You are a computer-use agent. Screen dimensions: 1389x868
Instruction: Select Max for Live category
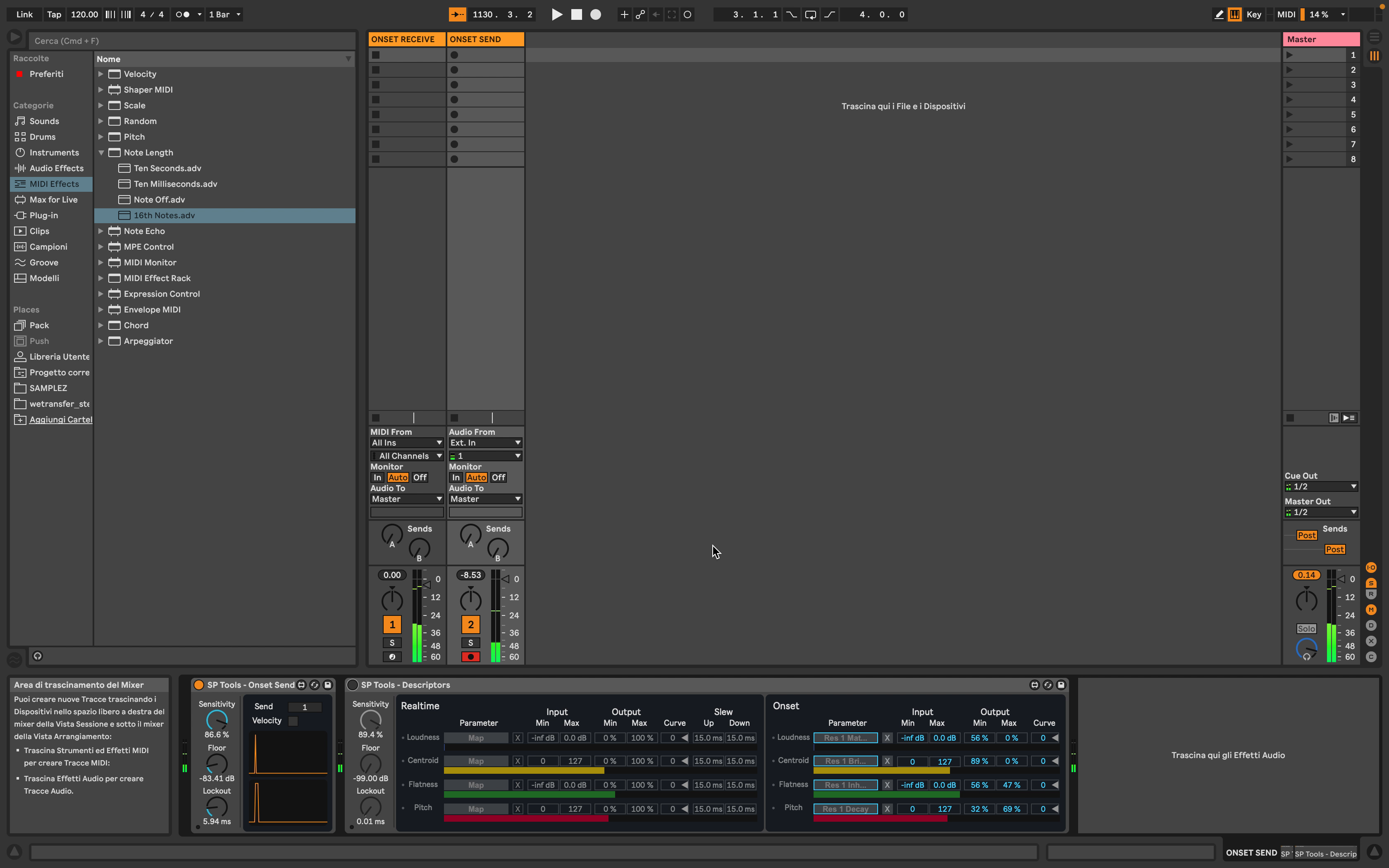tap(53, 200)
